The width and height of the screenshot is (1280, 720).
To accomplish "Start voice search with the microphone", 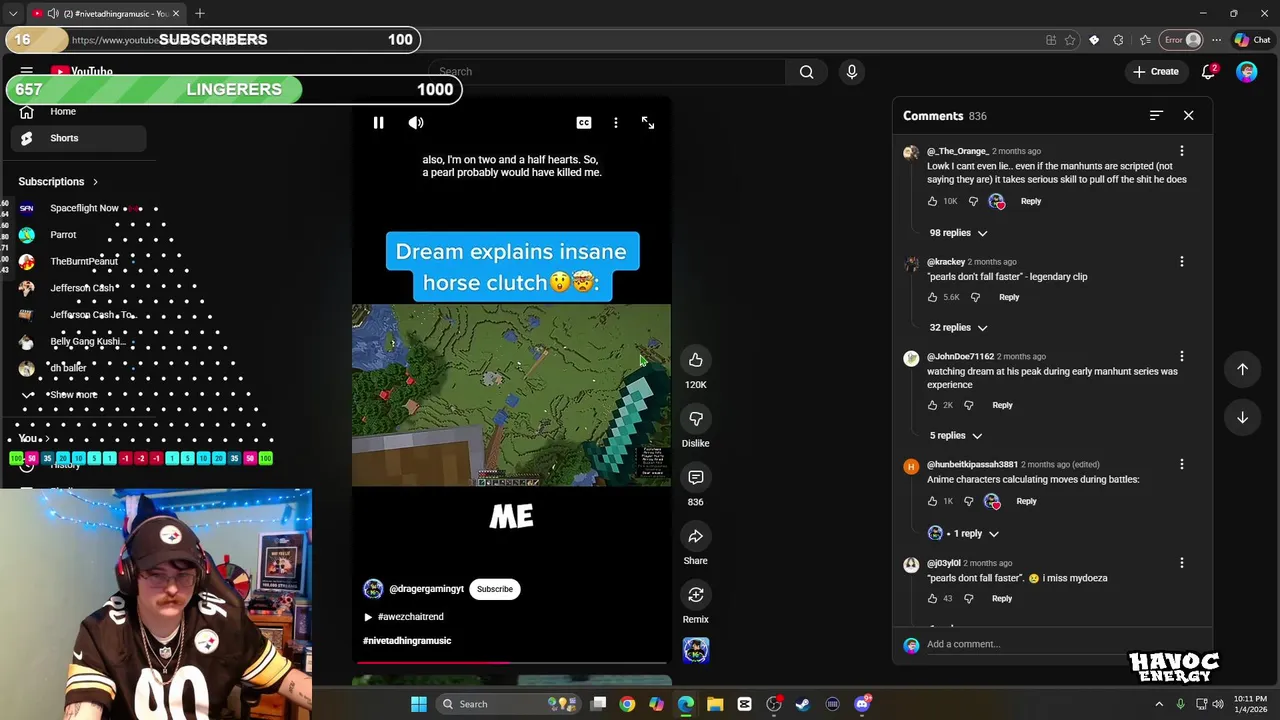I will (x=852, y=72).
